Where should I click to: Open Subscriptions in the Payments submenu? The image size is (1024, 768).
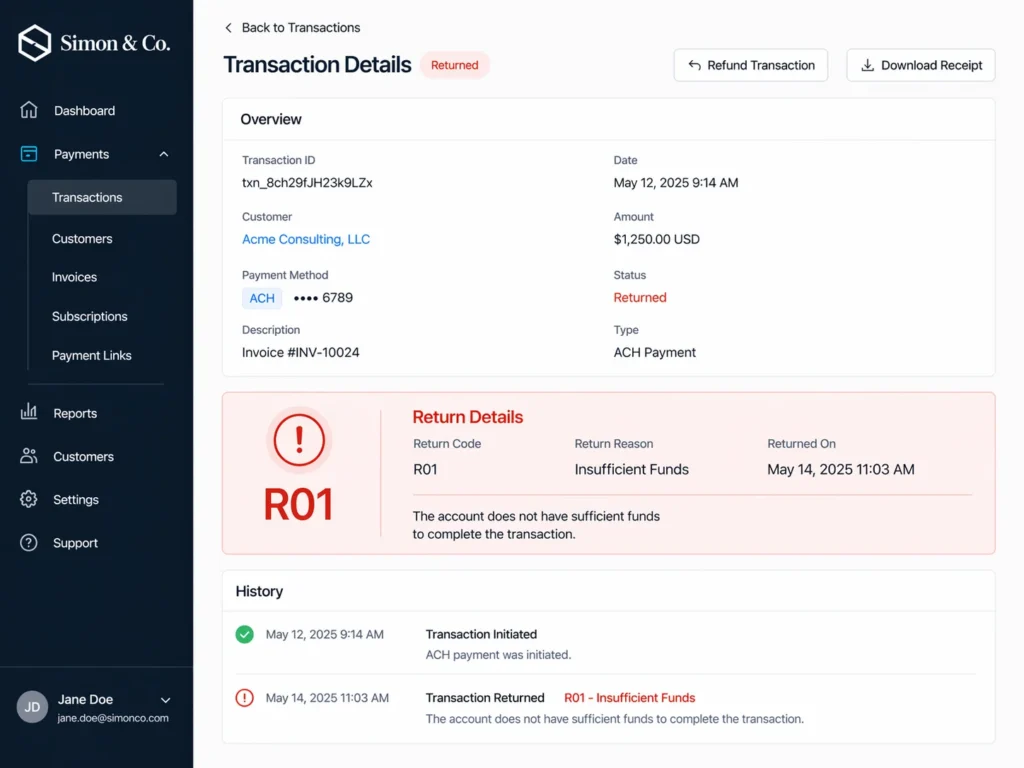(89, 316)
